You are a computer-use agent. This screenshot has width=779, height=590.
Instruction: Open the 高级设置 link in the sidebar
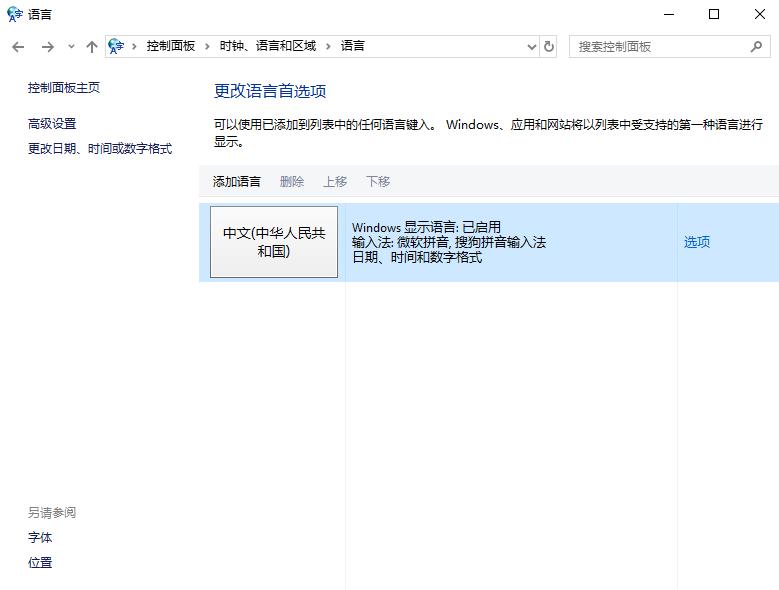(x=52, y=124)
